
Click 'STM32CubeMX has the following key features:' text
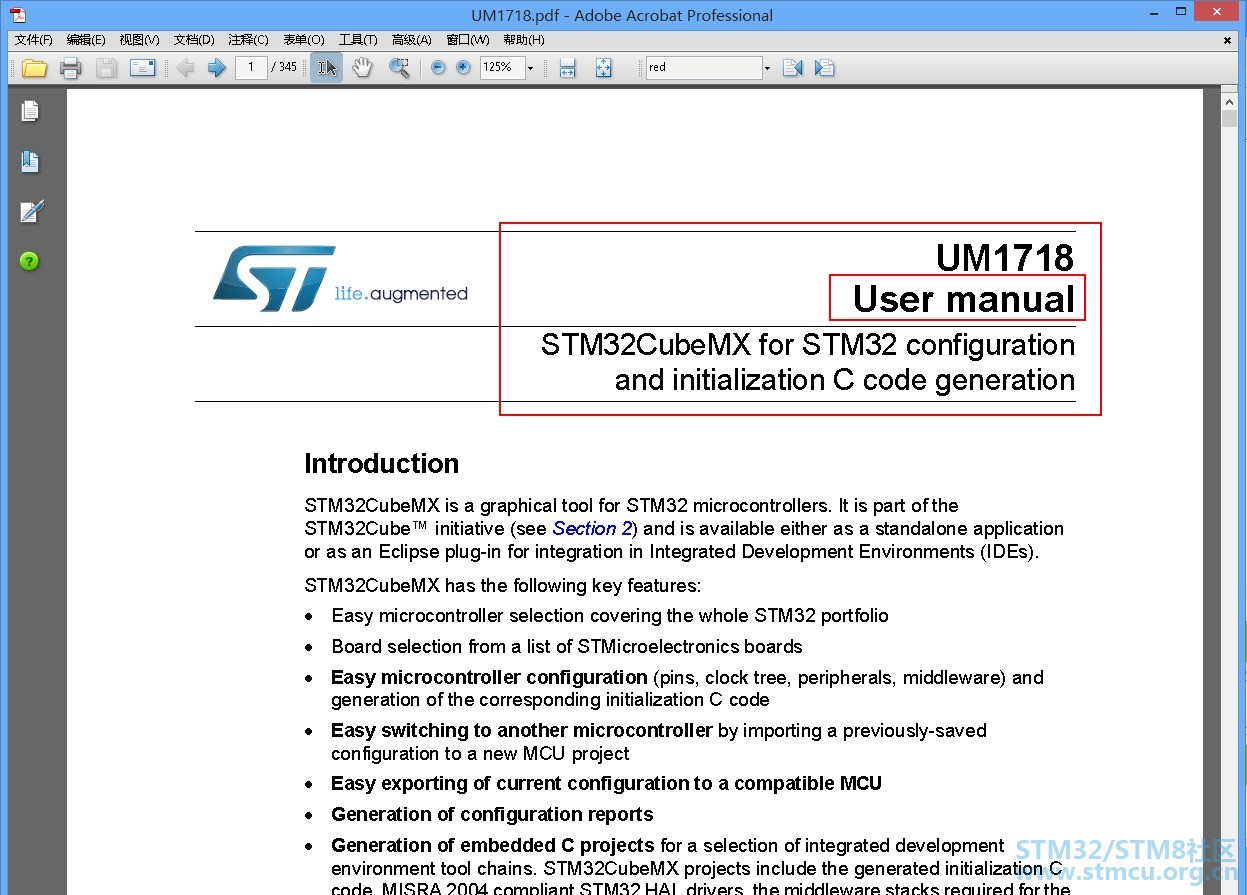point(503,586)
